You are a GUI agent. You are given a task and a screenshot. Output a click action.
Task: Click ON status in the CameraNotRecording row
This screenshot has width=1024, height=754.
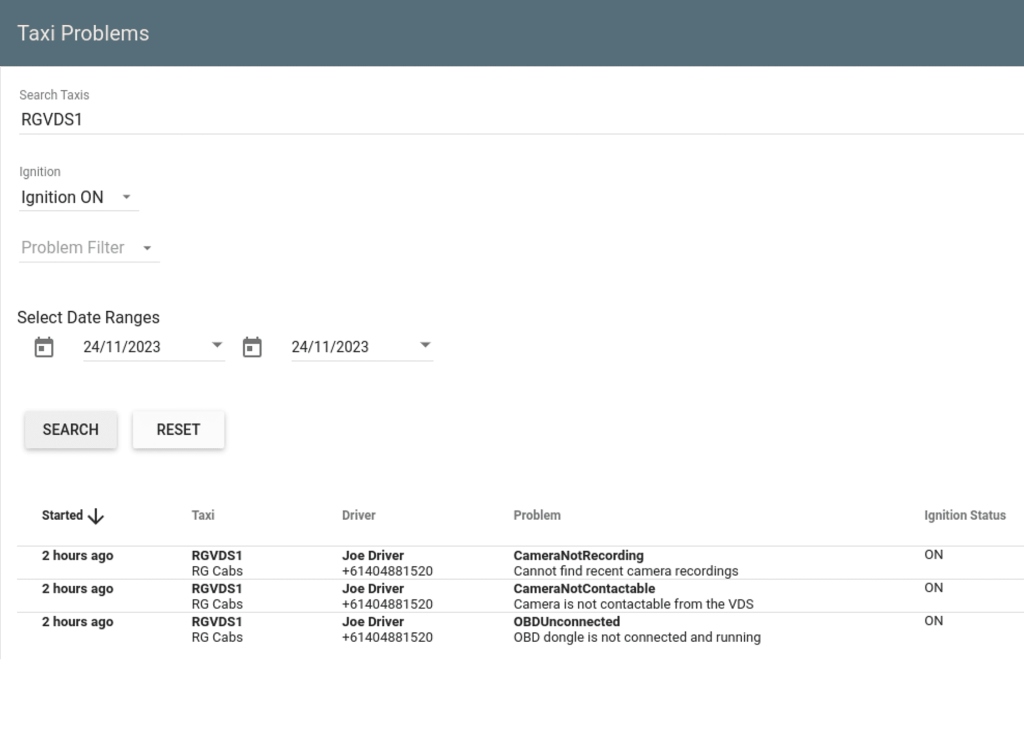(933, 555)
